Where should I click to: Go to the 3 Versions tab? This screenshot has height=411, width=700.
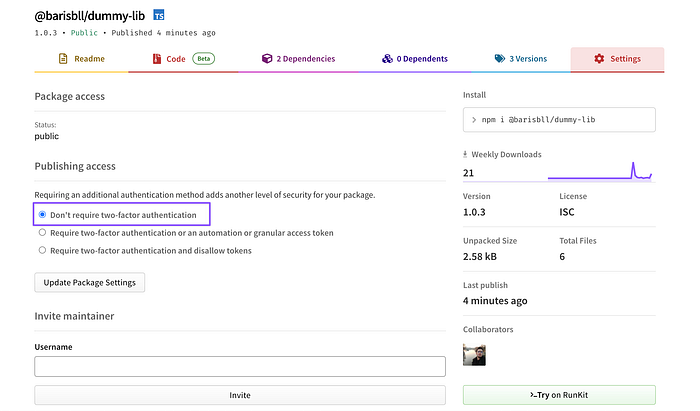521,59
